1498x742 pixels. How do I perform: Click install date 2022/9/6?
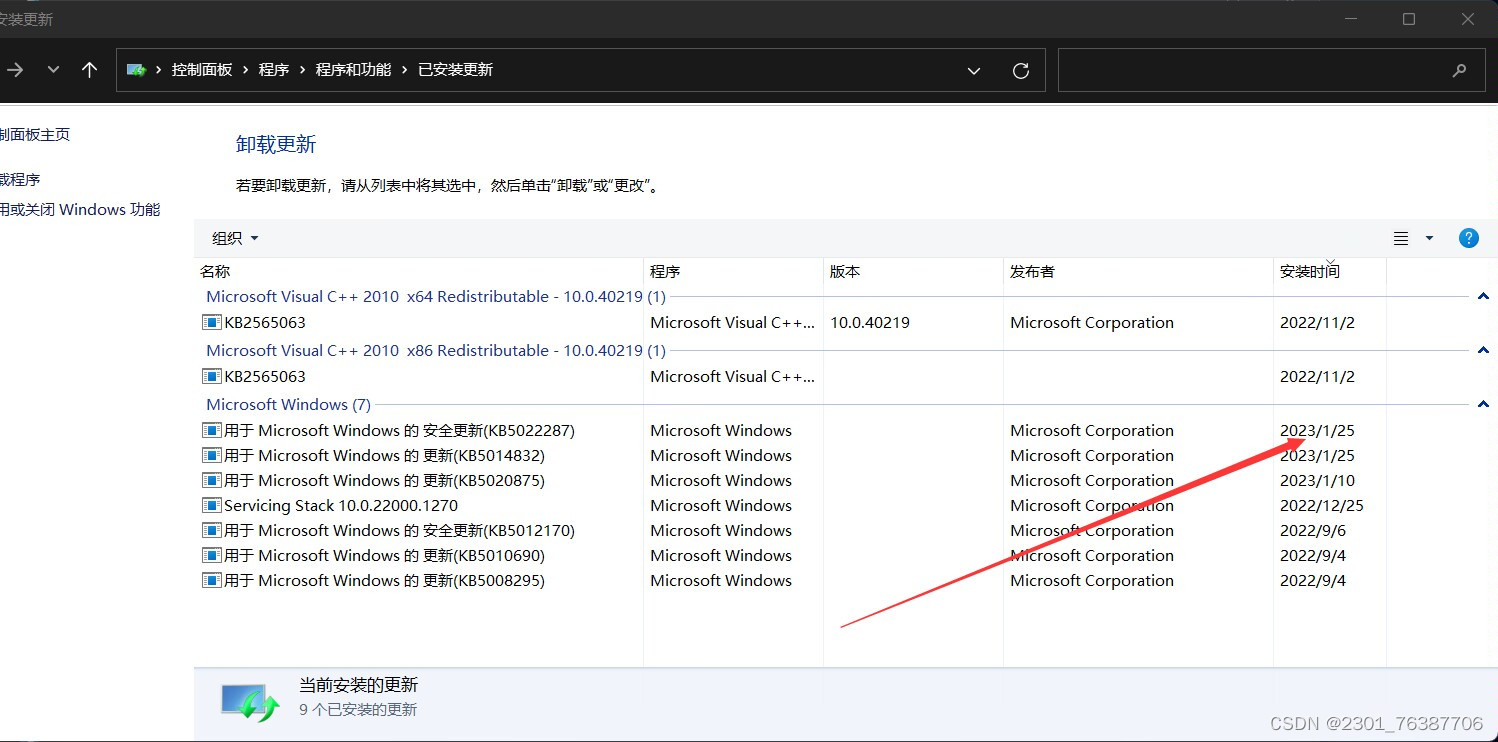click(1313, 531)
